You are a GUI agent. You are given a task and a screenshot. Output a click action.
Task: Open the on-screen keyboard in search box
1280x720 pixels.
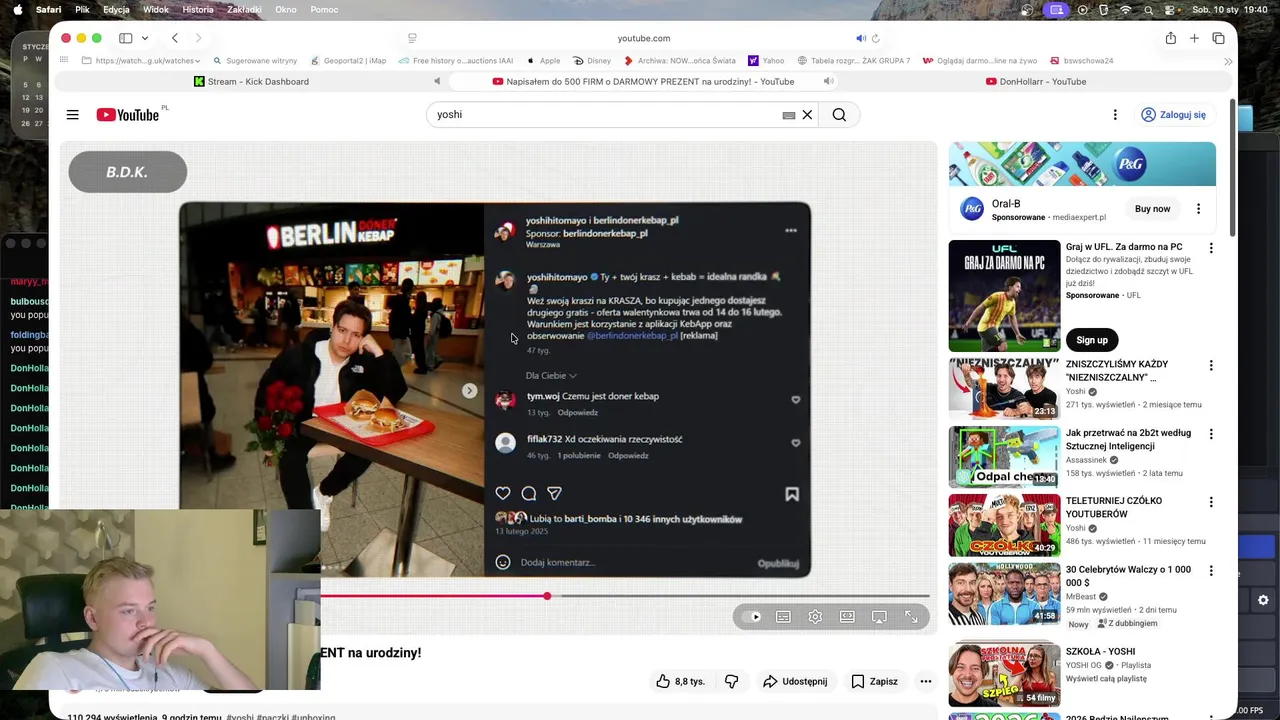tap(789, 115)
